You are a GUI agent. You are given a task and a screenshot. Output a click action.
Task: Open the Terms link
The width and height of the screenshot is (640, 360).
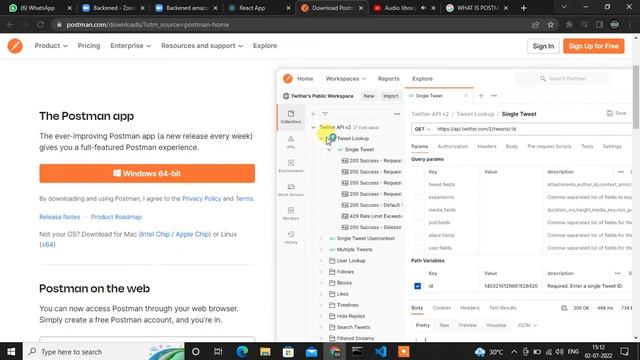coord(244,198)
